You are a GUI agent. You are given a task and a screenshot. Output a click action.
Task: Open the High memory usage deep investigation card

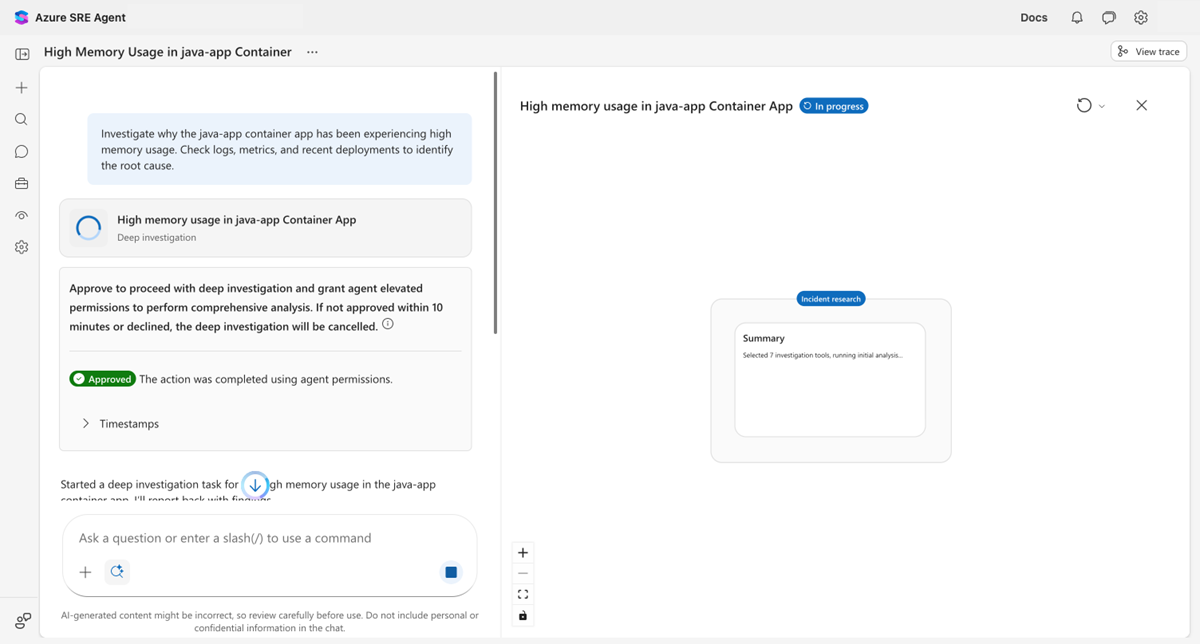265,228
